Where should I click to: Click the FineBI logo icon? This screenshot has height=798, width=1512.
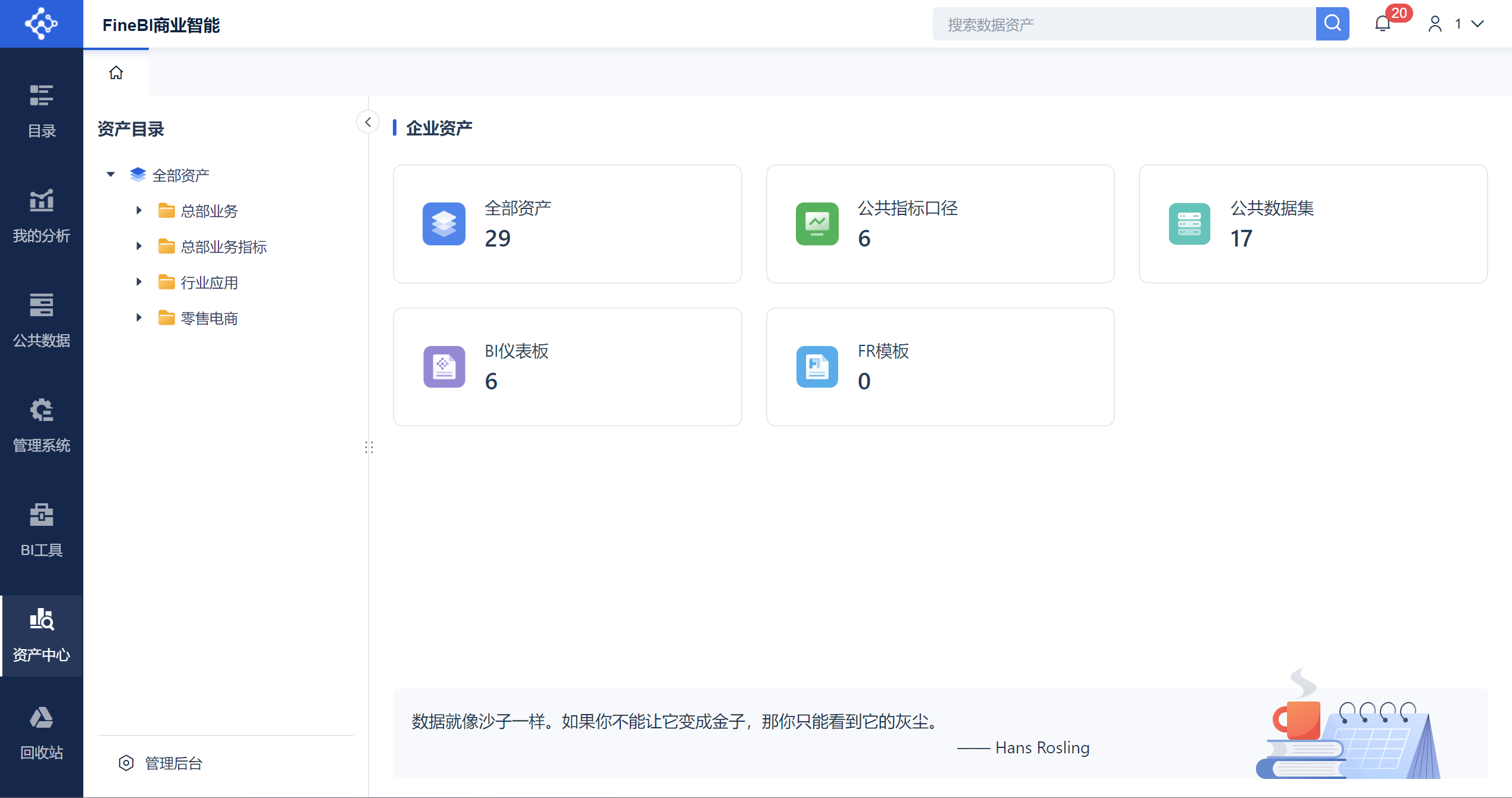point(41,24)
